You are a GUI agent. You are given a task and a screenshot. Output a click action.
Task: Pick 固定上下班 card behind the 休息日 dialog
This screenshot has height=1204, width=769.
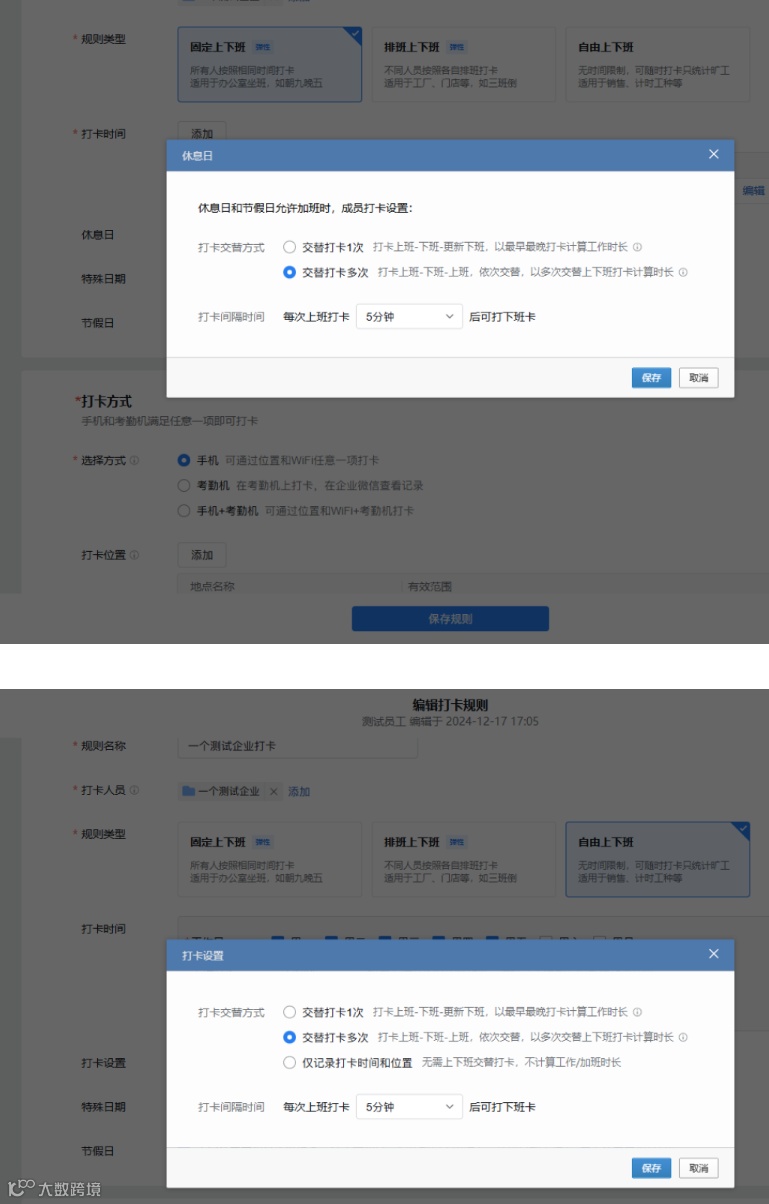pyautogui.click(x=270, y=64)
